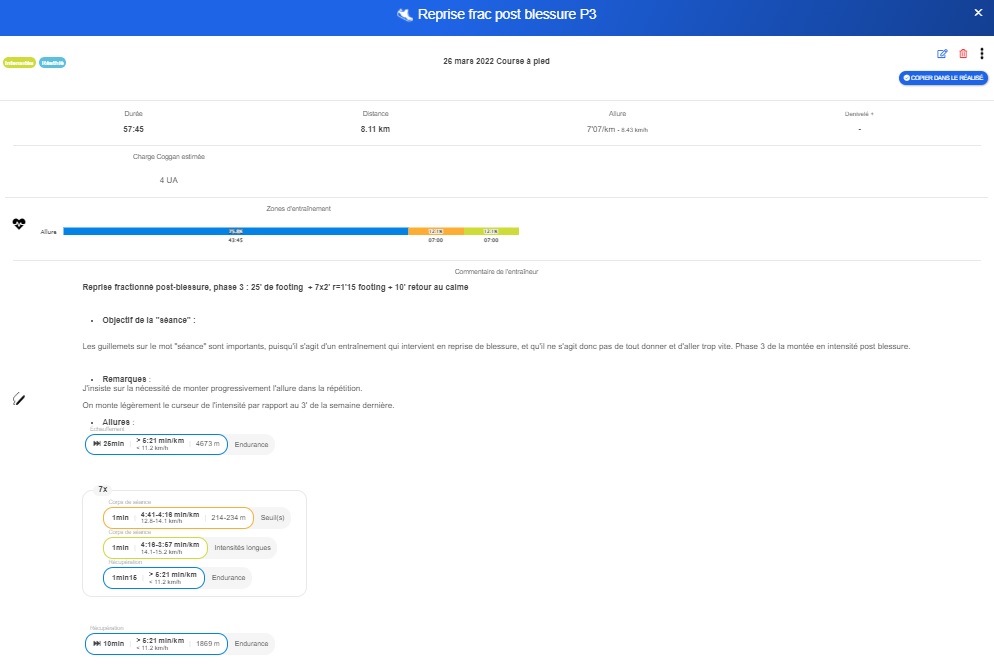Viewport: 994px width, 665px height.
Task: Select the blue endurance zone bar segment
Action: coord(235,231)
